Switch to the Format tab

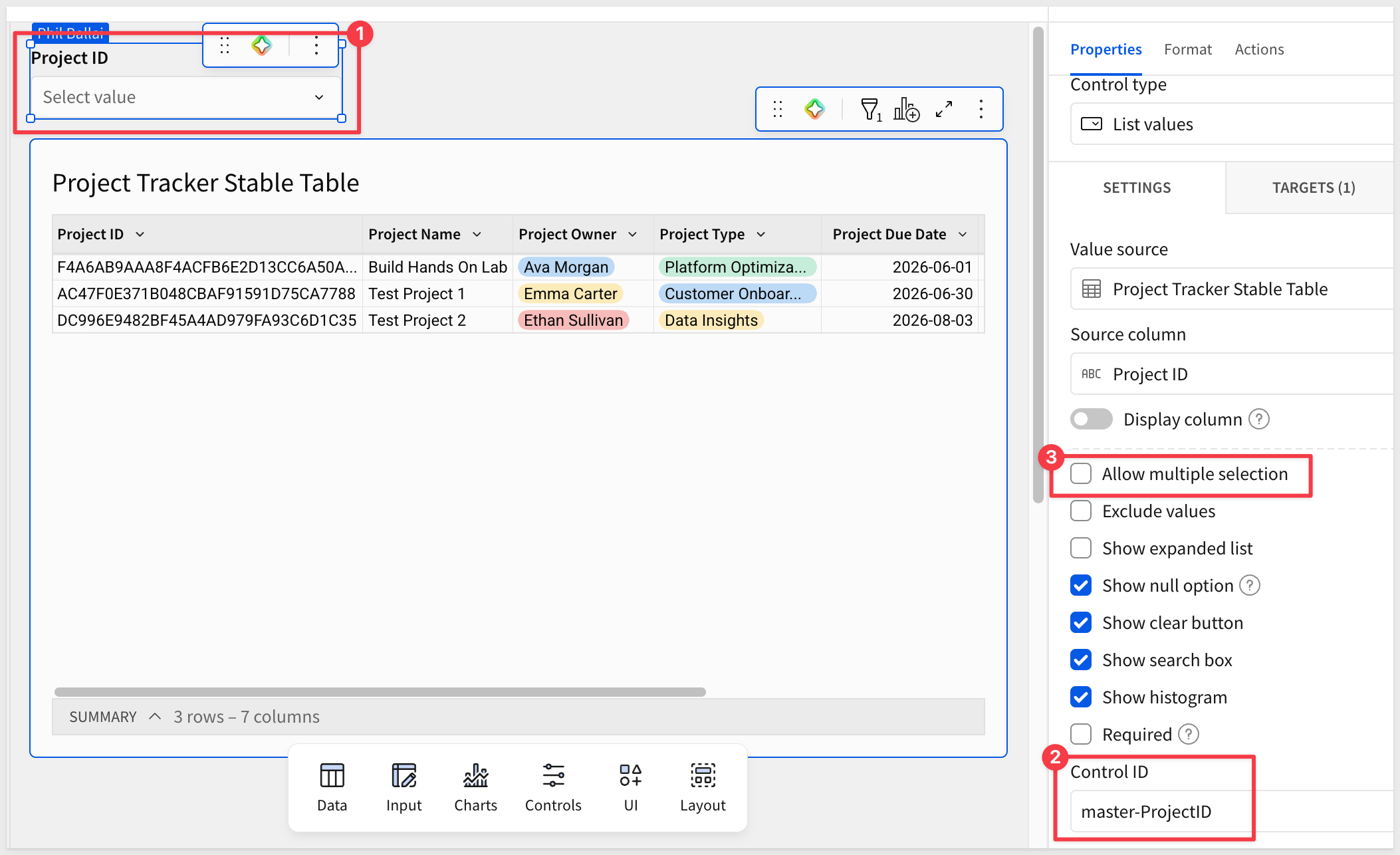pyautogui.click(x=1187, y=49)
